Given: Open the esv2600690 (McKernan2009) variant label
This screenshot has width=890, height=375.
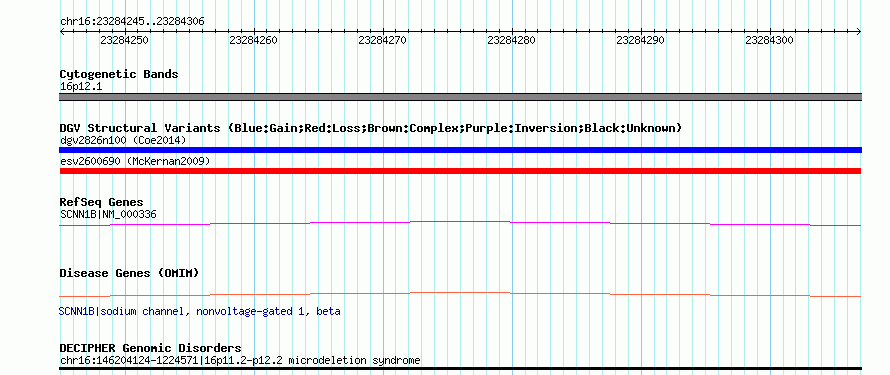Looking at the screenshot, I should pyautogui.click(x=135, y=161).
